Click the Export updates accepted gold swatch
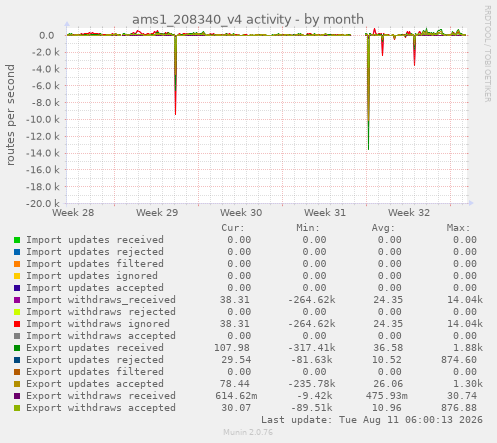The image size is (497, 443). 17,384
